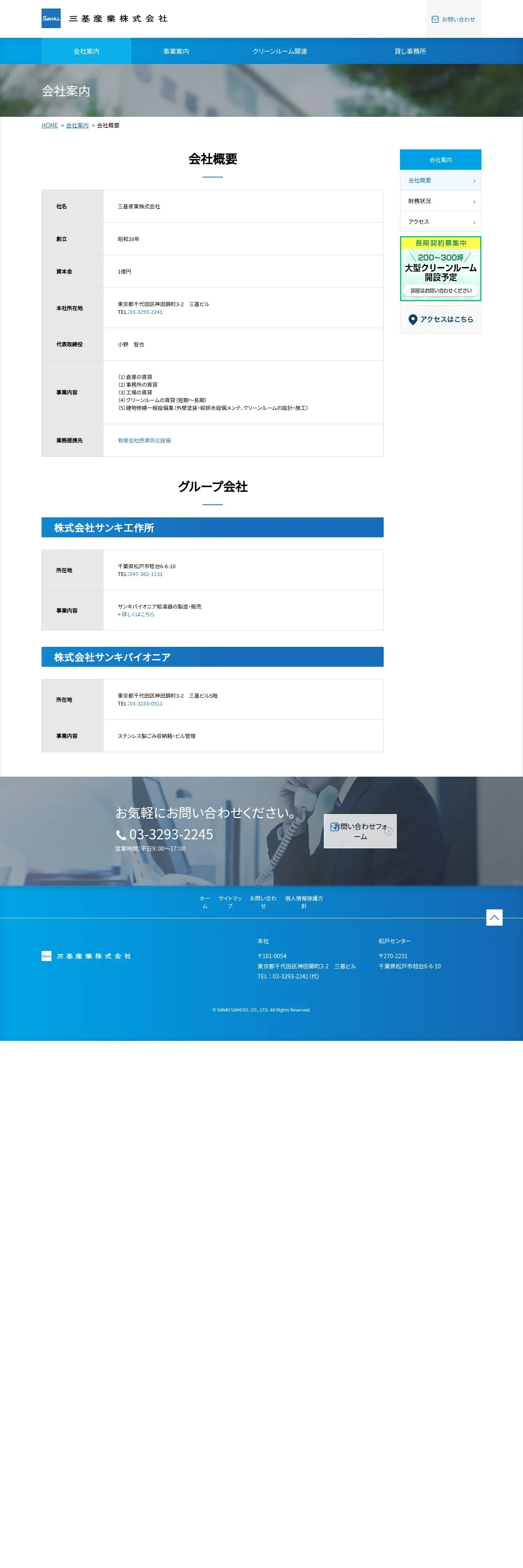Open the 有限会社摂津防災設備 link

tap(144, 441)
